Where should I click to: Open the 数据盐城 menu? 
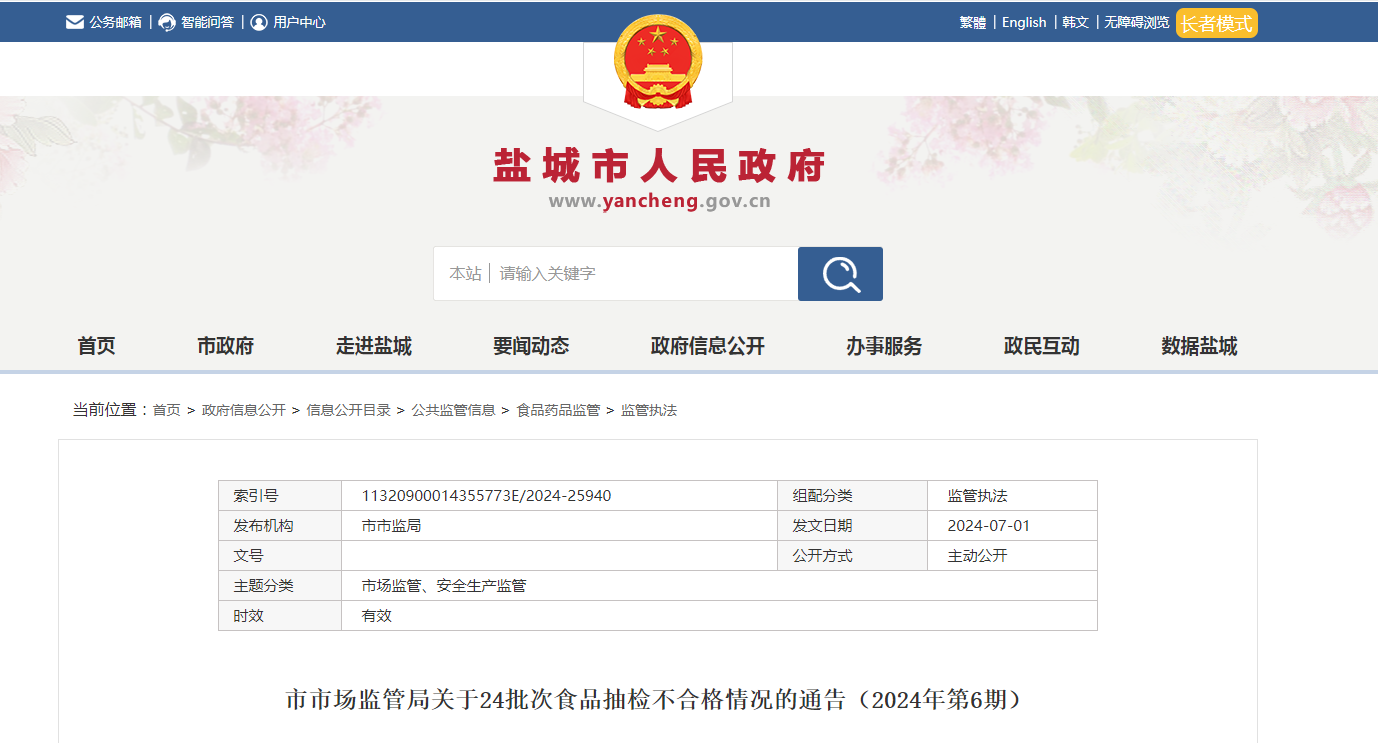click(1199, 346)
